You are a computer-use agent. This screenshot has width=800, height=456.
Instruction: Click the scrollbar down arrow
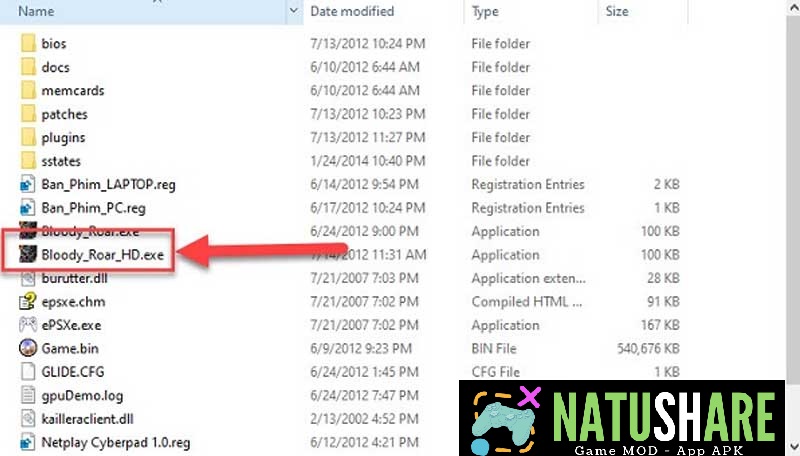(x=794, y=447)
